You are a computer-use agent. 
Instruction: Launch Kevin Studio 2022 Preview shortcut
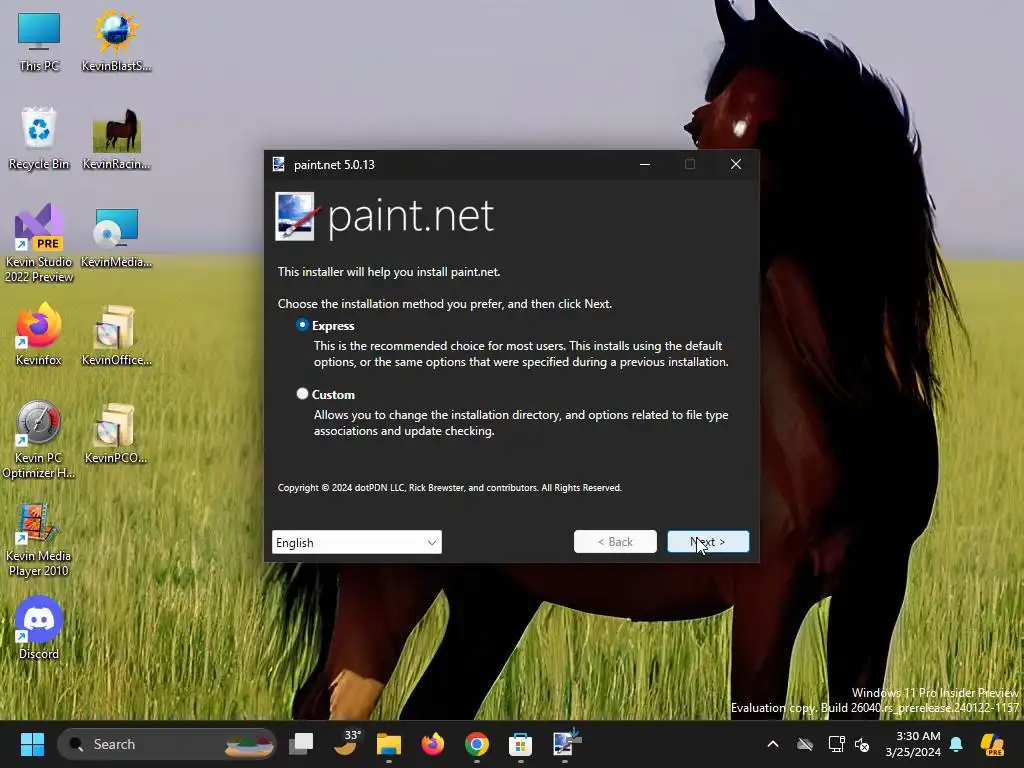click(x=39, y=243)
